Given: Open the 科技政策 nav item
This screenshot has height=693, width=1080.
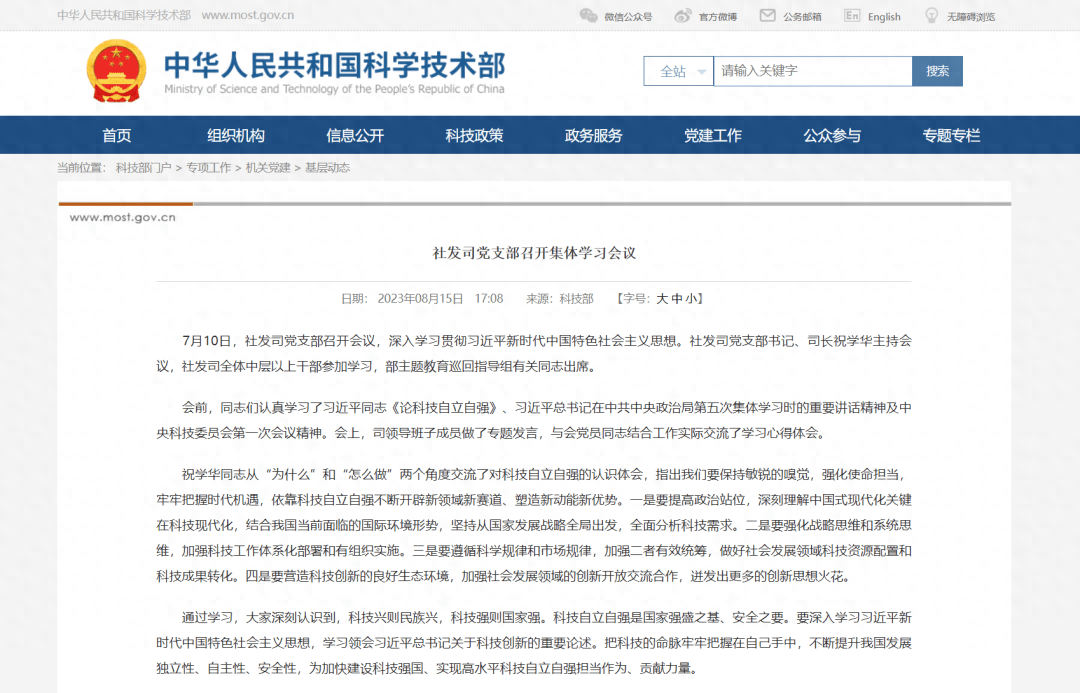Looking at the screenshot, I should tap(474, 136).
